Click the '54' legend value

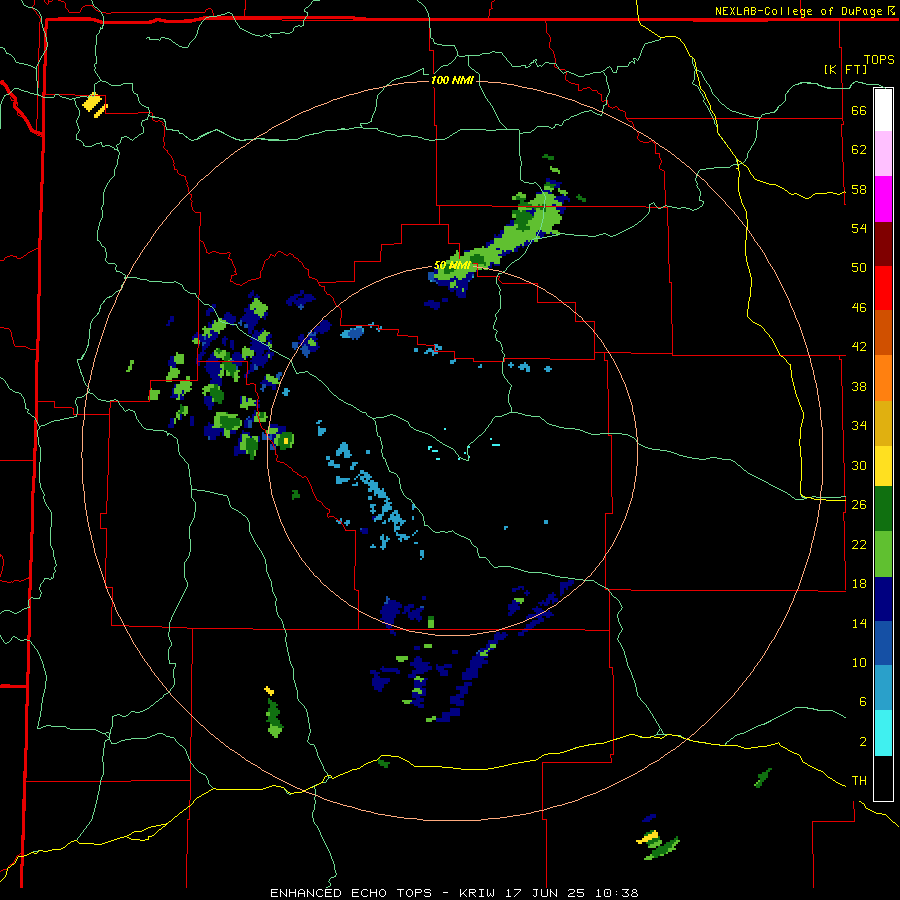(x=859, y=228)
